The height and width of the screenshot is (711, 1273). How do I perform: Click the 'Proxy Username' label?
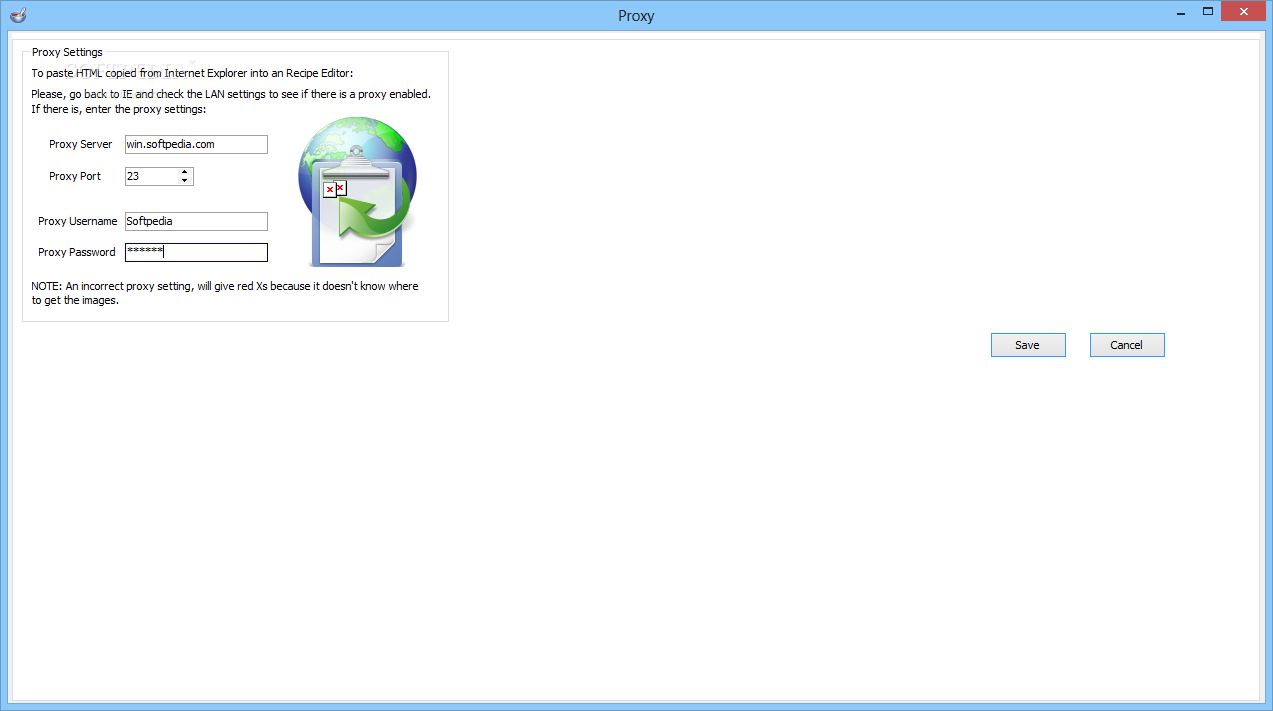[78, 221]
